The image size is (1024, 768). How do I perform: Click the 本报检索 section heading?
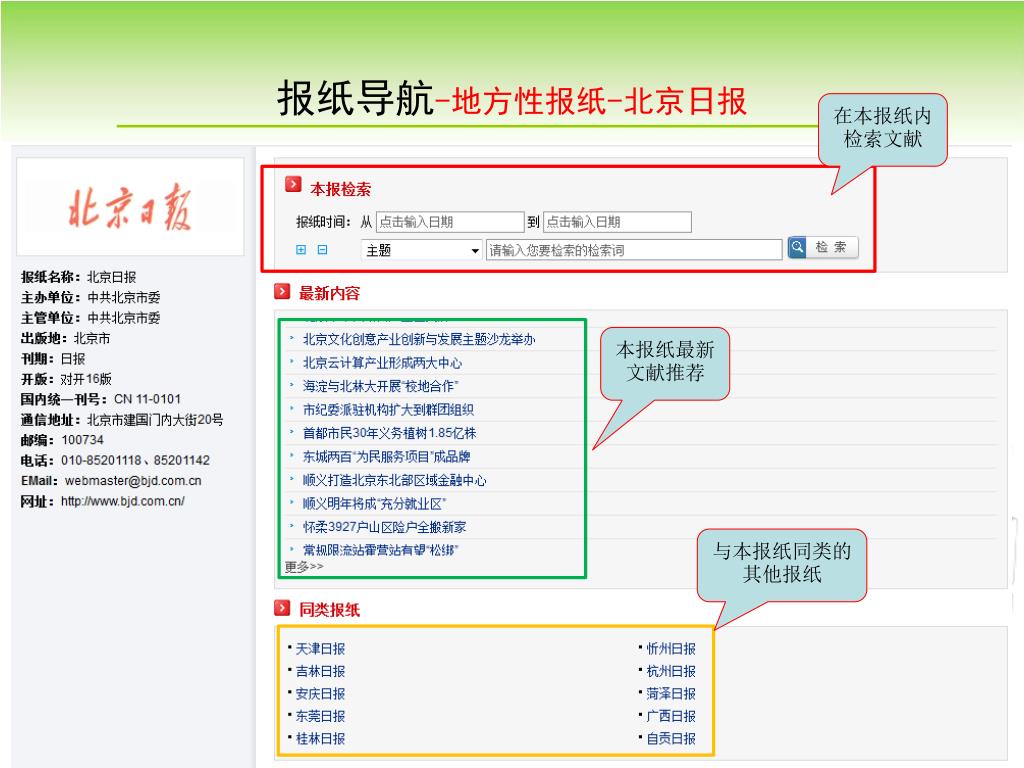tap(340, 189)
